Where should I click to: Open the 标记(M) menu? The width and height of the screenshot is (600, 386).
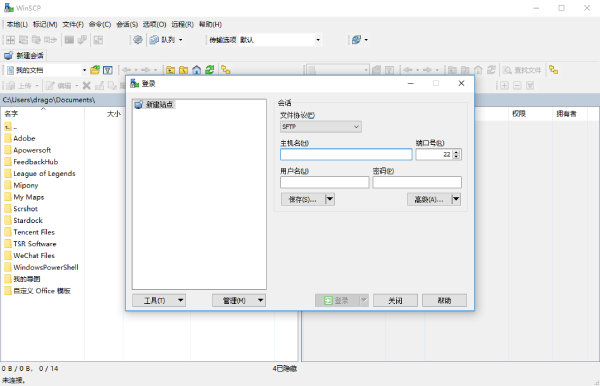point(45,24)
